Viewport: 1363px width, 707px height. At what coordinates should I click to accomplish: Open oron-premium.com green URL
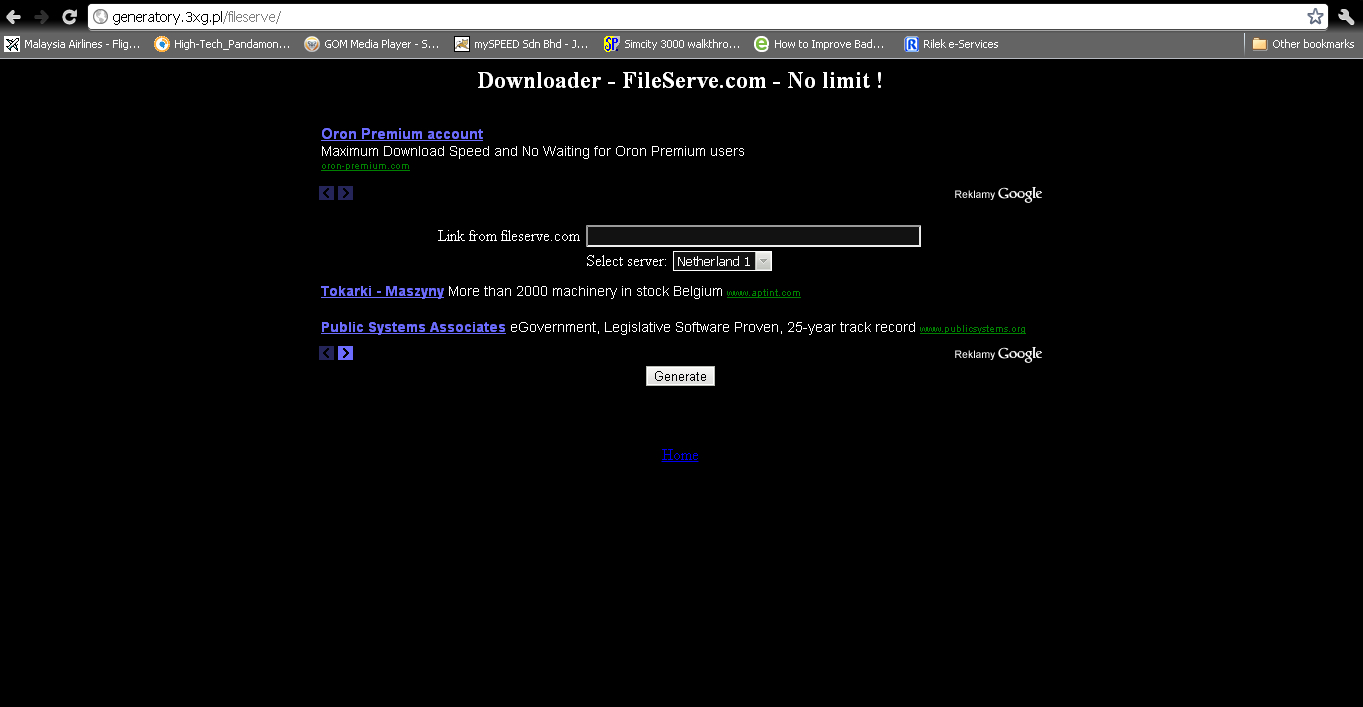365,166
